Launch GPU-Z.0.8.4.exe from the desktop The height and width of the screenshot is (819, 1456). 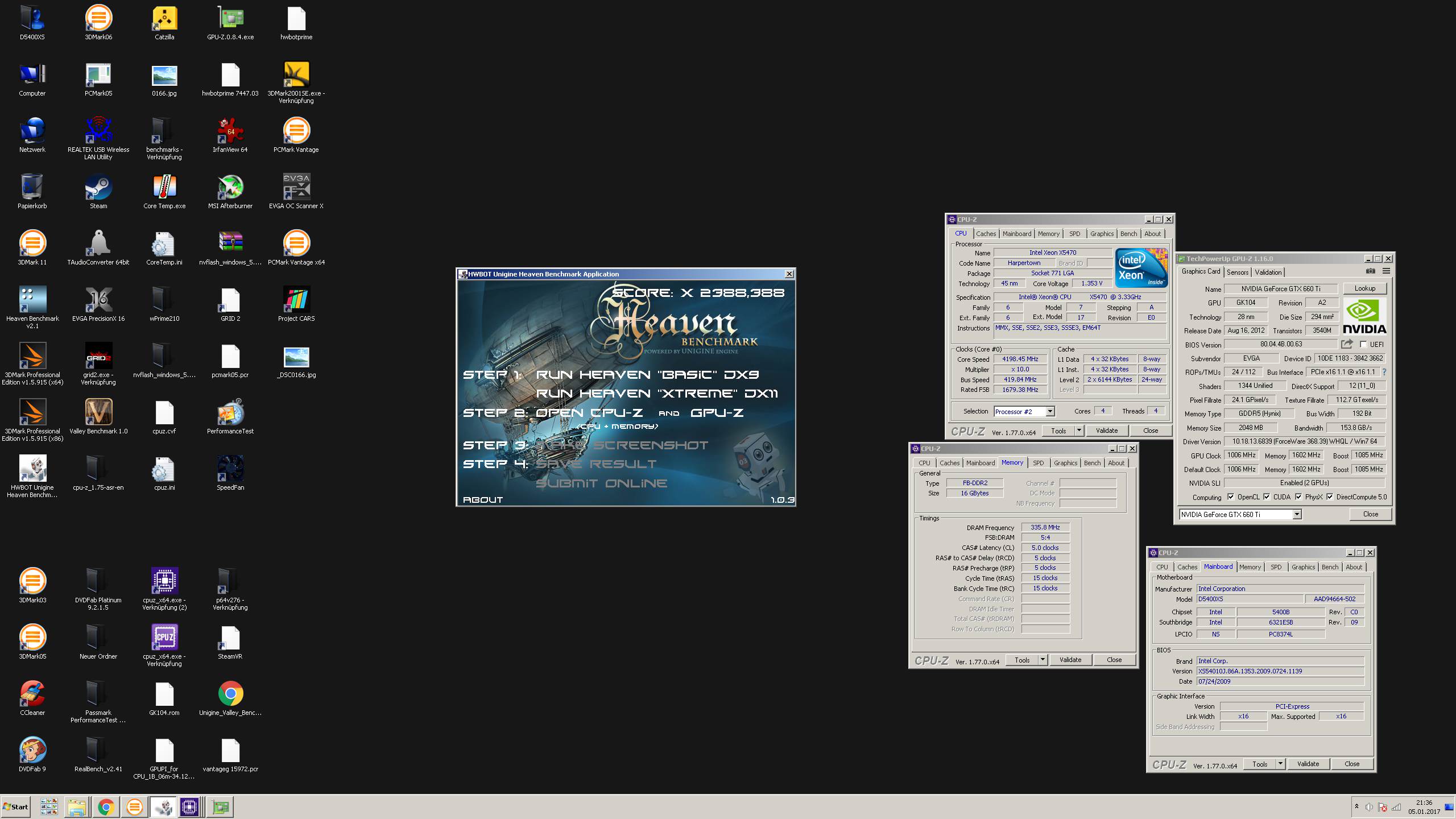tap(230, 23)
